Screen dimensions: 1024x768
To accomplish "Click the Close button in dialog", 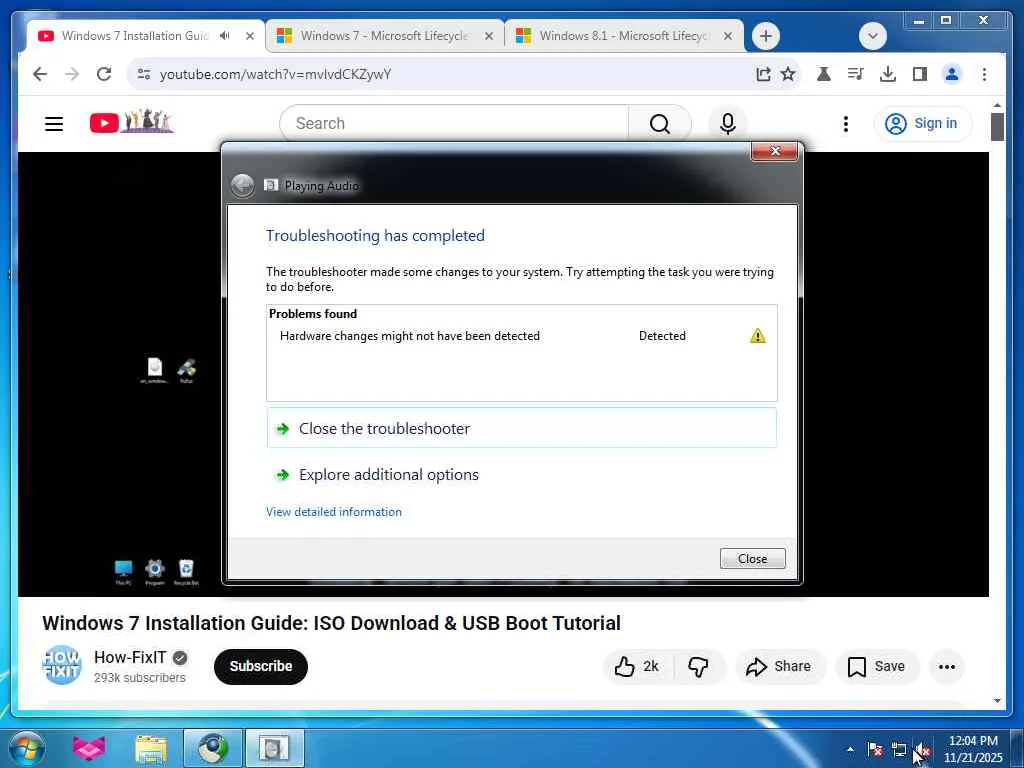I will (752, 558).
